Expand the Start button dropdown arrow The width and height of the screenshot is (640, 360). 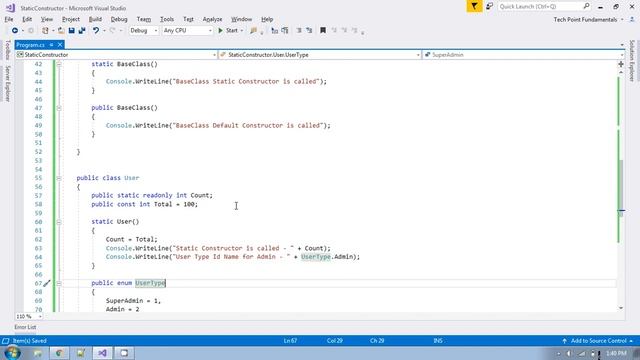click(242, 31)
